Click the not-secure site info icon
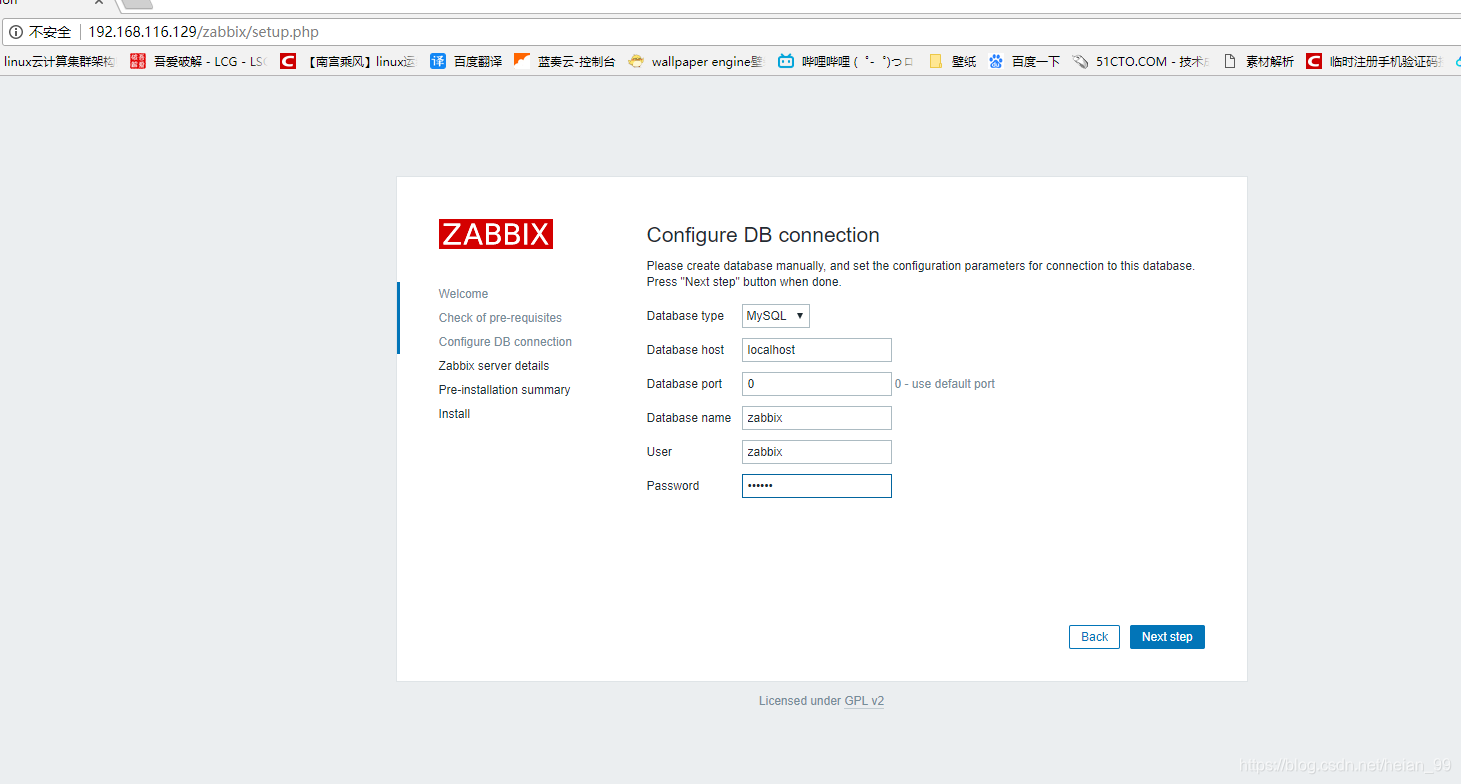 (16, 32)
